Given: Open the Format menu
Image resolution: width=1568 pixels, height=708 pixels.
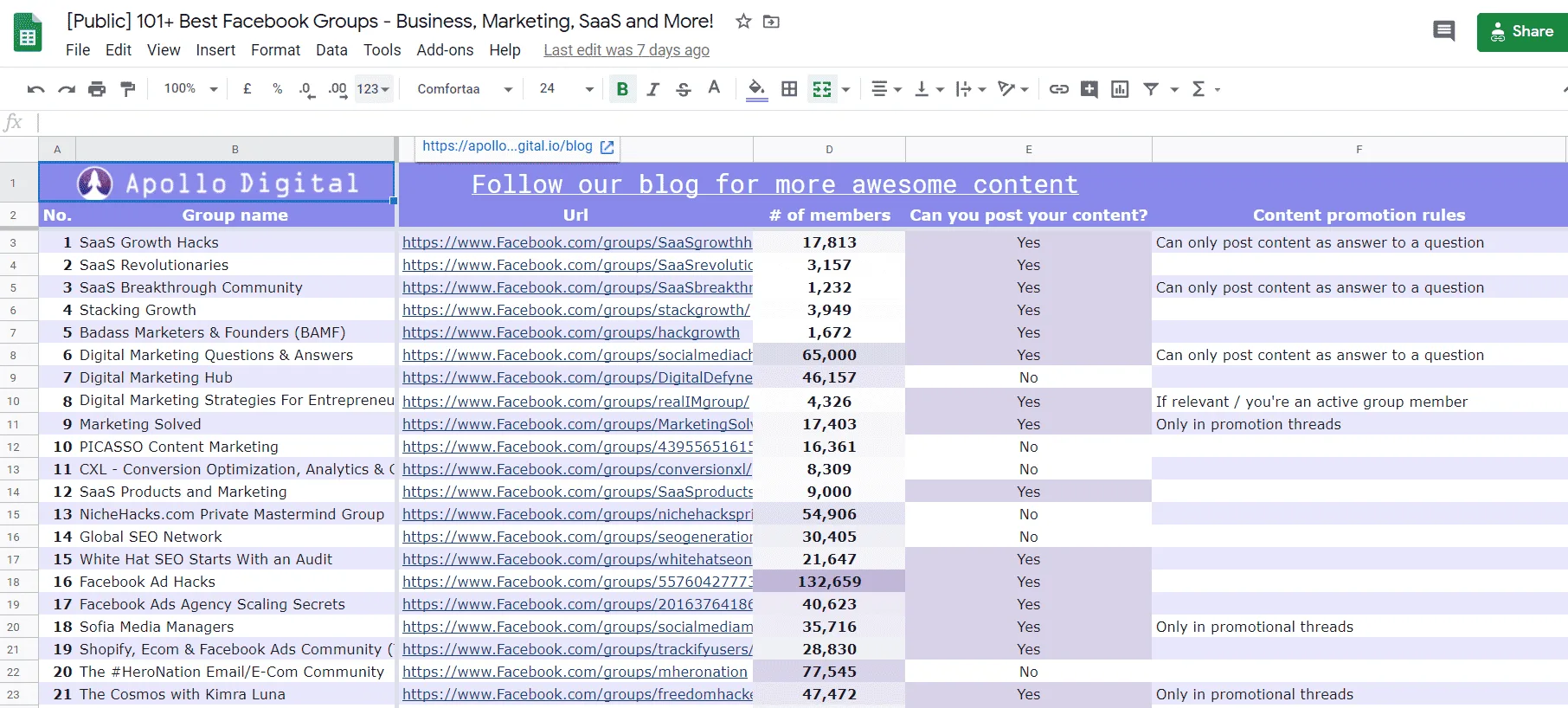Looking at the screenshot, I should coord(275,50).
